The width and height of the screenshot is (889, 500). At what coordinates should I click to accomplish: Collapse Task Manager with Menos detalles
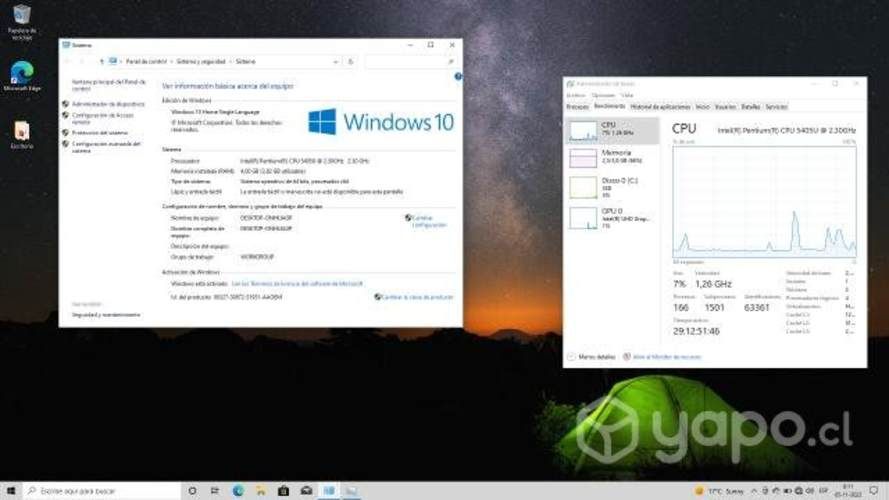coord(596,356)
